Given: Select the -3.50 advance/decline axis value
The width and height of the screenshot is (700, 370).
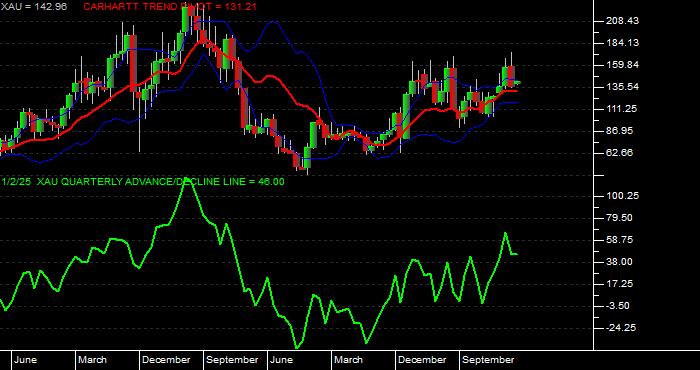Looking at the screenshot, I should [618, 306].
